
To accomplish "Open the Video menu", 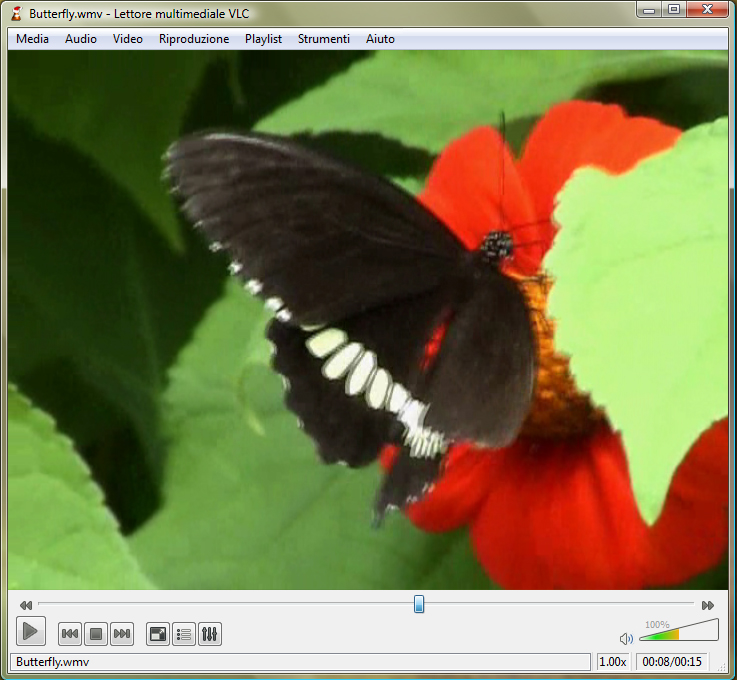I will click(127, 39).
